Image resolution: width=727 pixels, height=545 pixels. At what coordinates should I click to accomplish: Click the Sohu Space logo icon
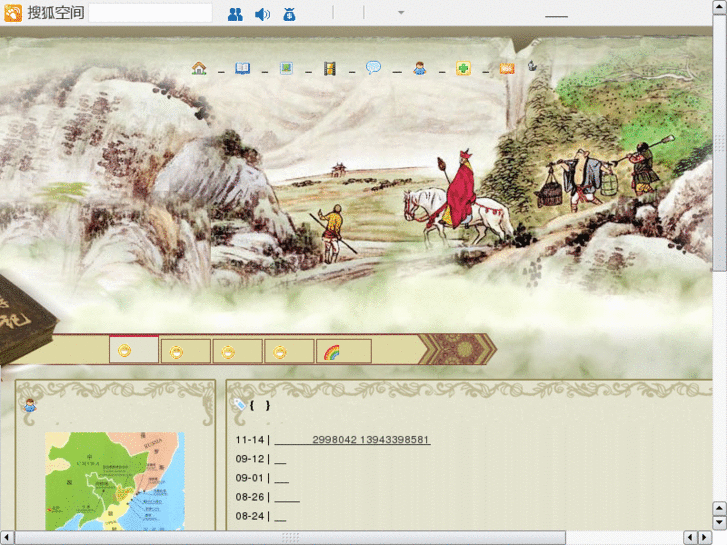[13, 13]
